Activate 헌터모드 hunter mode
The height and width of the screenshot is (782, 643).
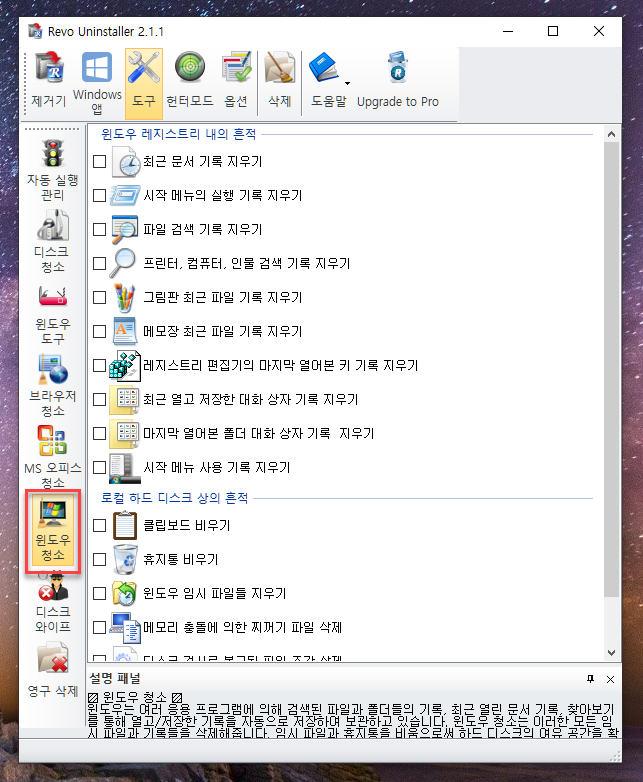click(190, 80)
